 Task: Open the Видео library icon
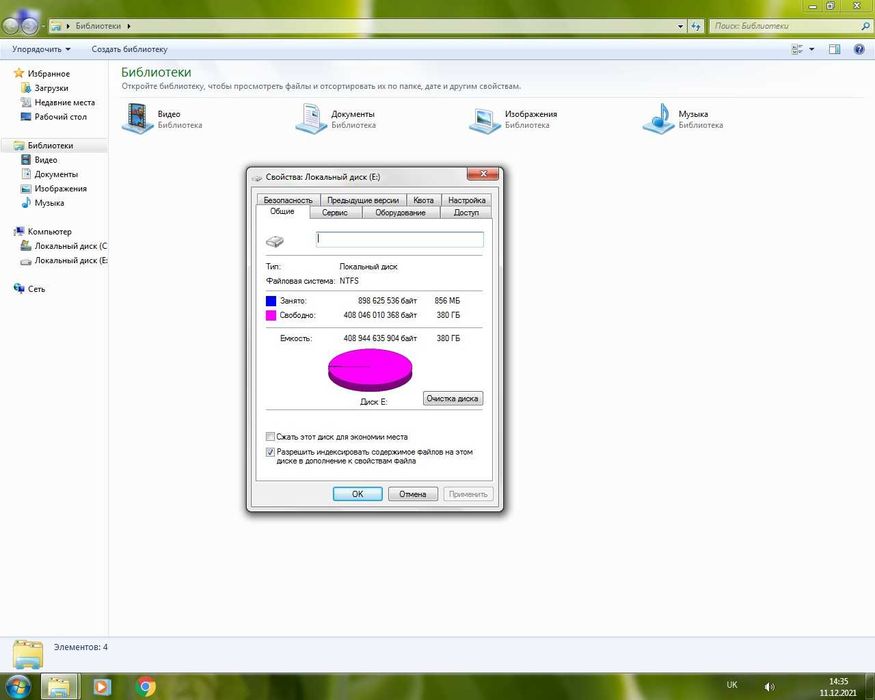pos(137,118)
